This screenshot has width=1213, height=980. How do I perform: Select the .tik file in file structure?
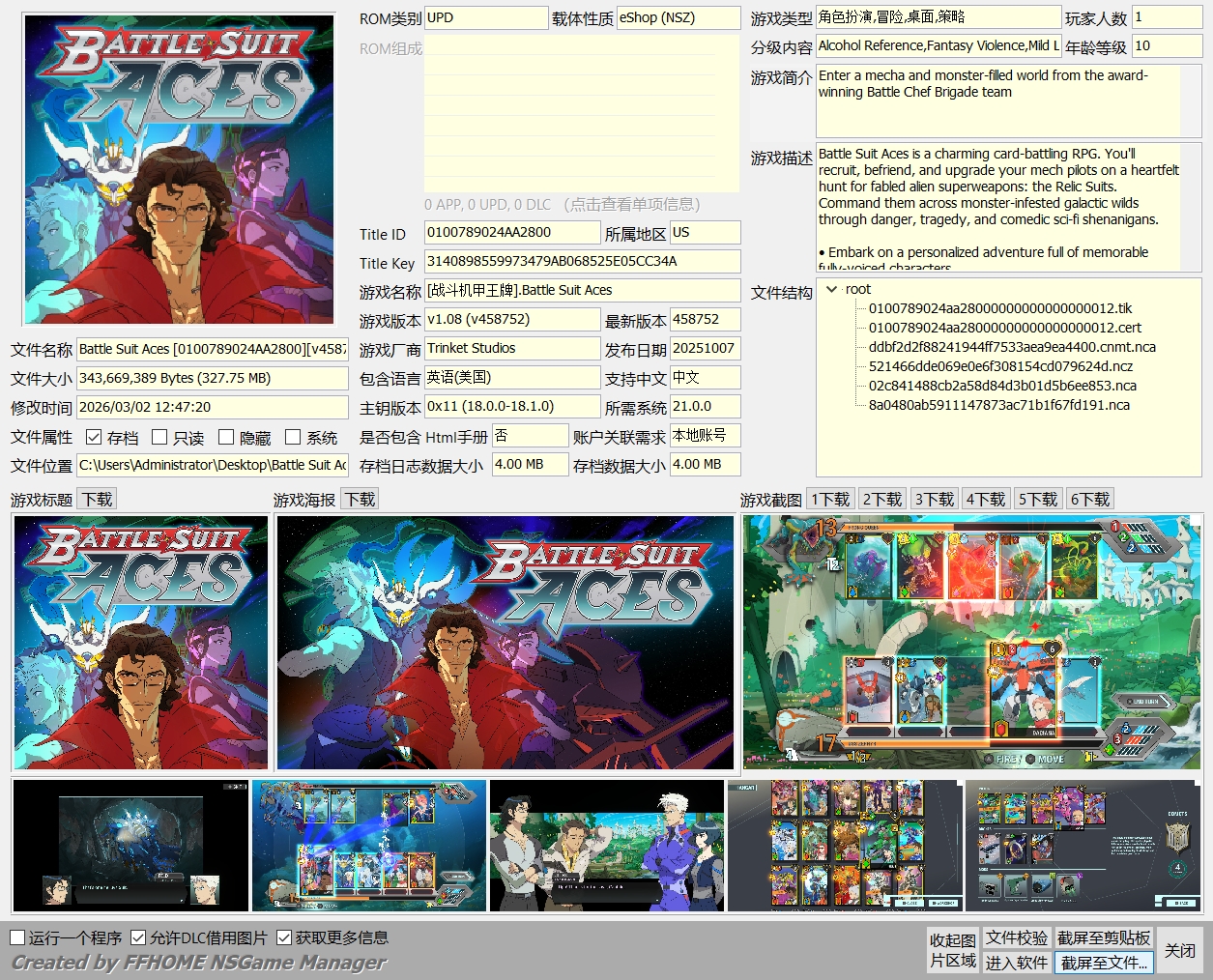(1000, 308)
